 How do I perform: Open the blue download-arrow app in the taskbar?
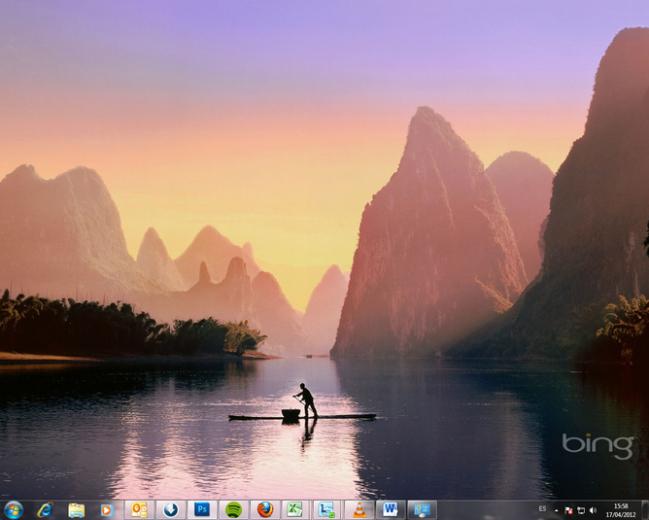[x=171, y=510]
